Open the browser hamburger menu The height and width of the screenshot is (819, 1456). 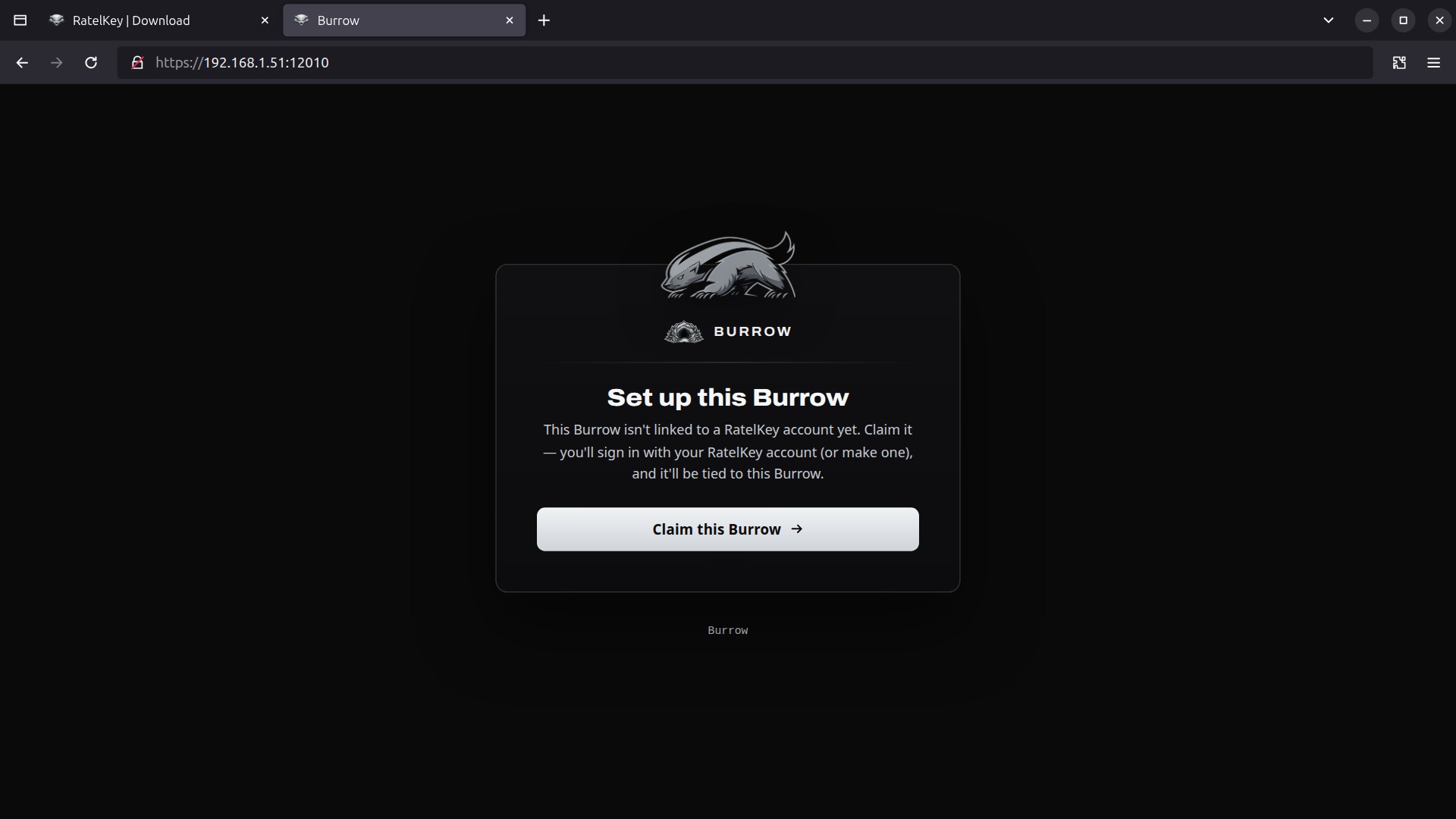[x=1433, y=63]
